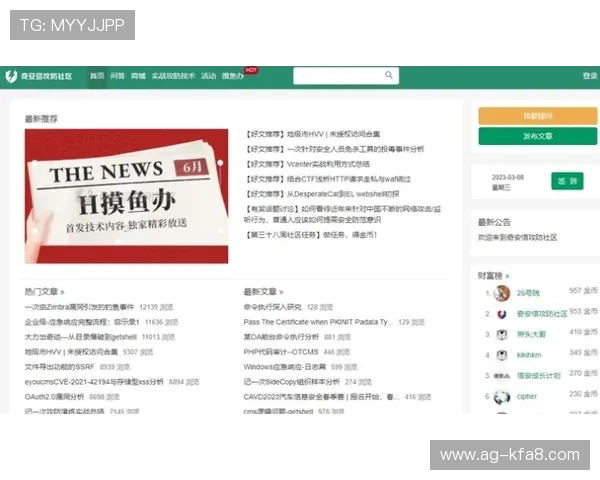Open hot article about Zimbra phishing incident
Viewport: 600px width, 480px height.
(x=79, y=307)
